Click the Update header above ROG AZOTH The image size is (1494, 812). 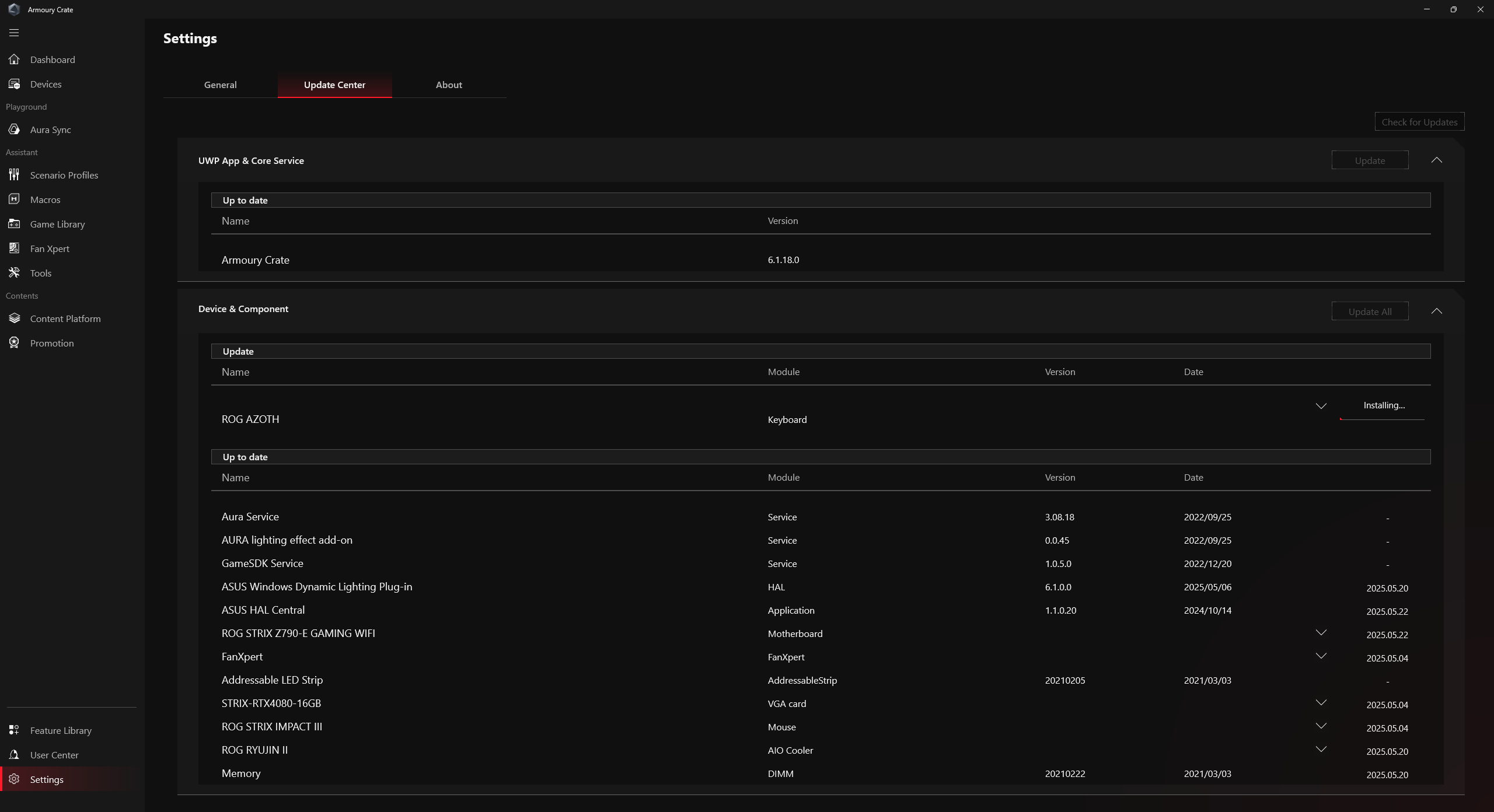click(821, 351)
